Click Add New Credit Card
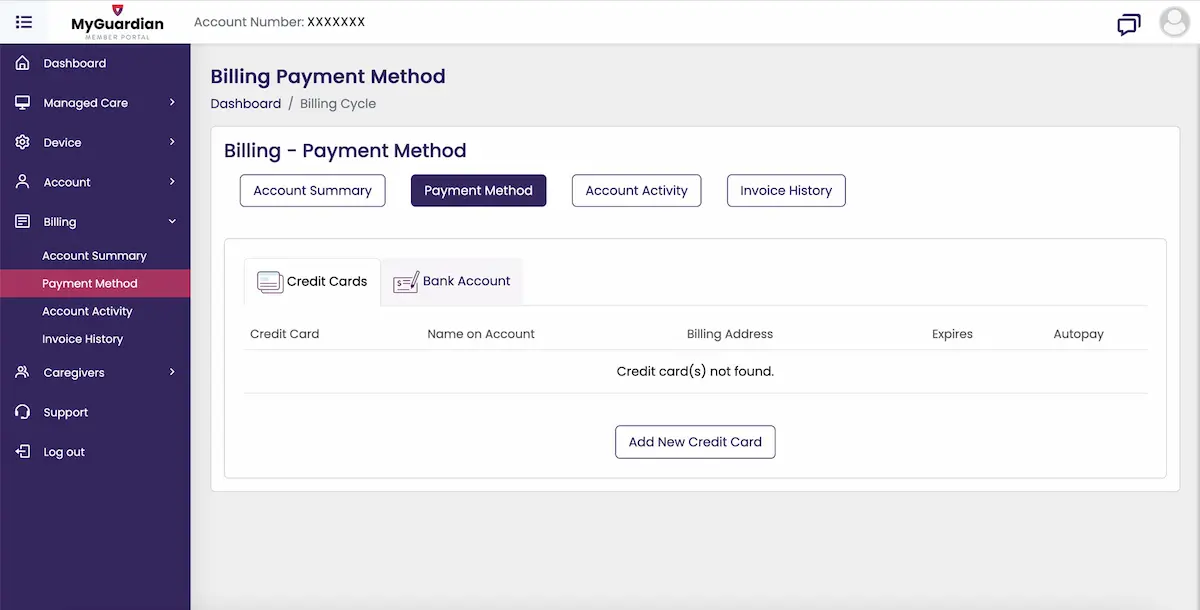This screenshot has height=610, width=1200. click(x=695, y=441)
